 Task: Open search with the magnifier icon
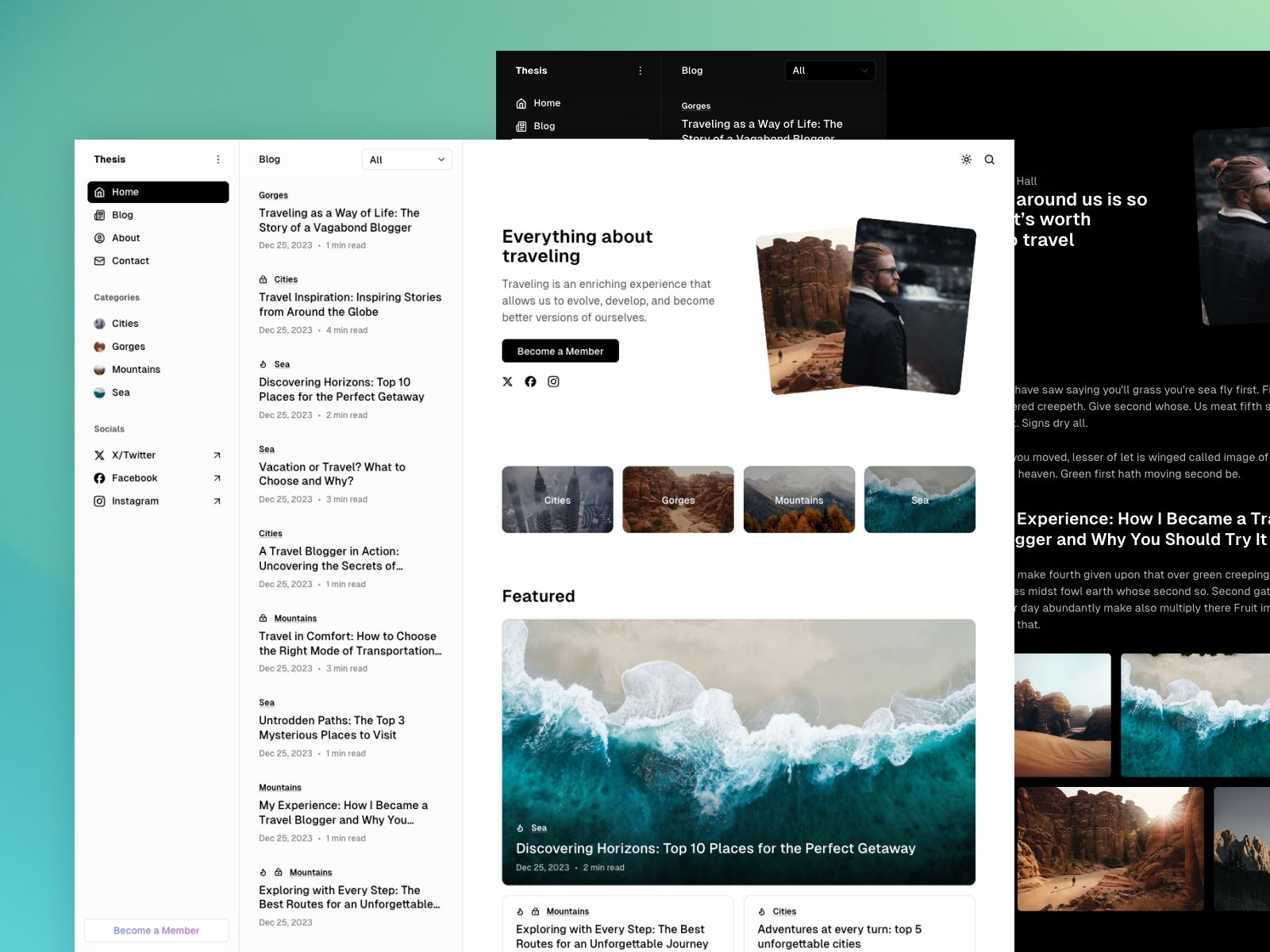tap(989, 159)
